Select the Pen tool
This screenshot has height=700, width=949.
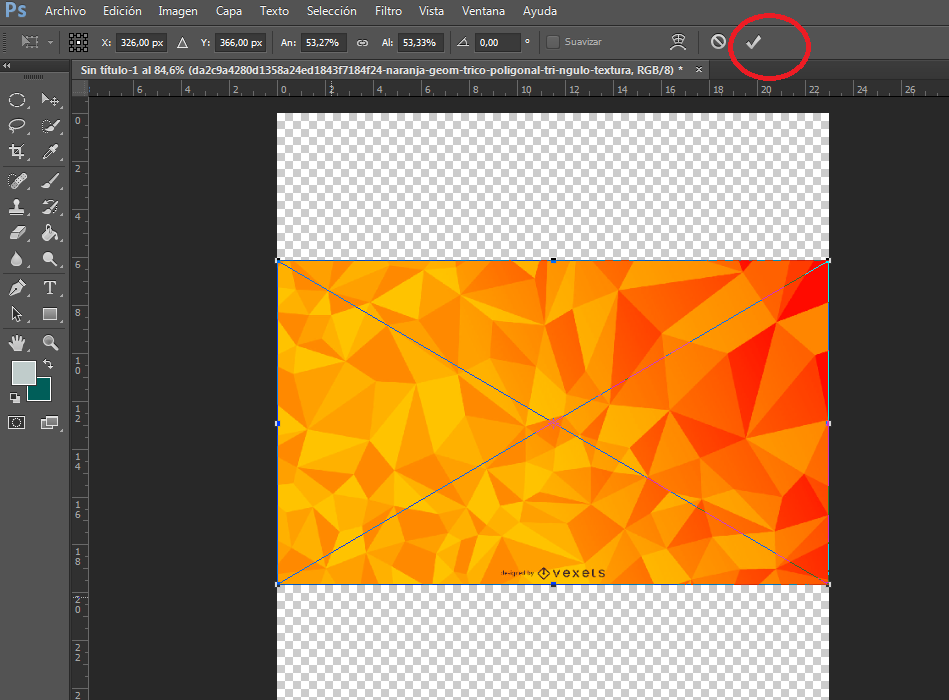point(17,287)
